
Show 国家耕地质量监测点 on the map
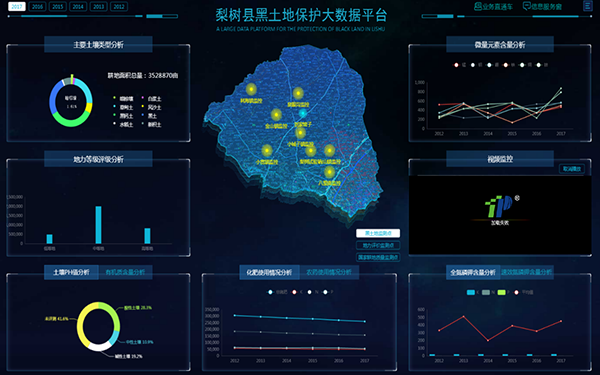pyautogui.click(x=378, y=257)
